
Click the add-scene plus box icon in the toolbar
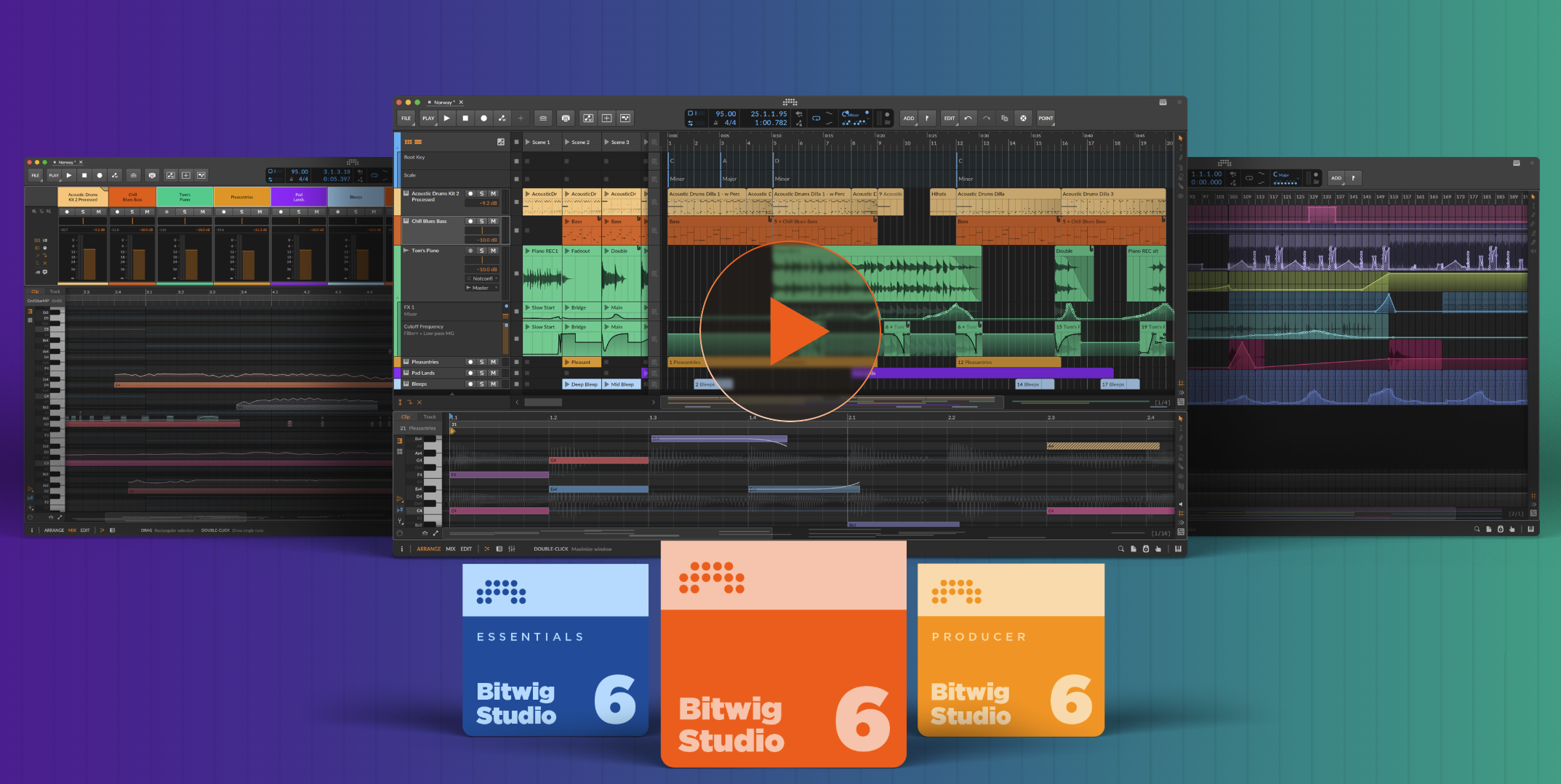point(606,118)
